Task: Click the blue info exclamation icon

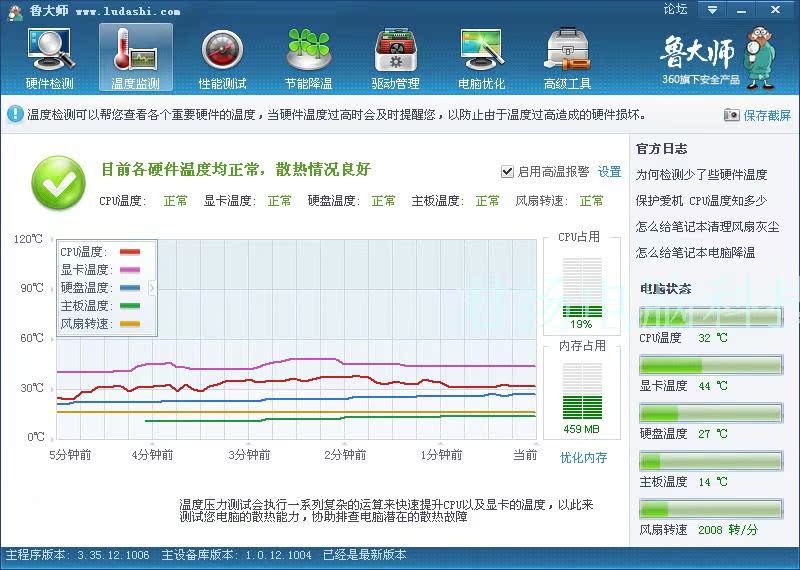Action: point(15,114)
